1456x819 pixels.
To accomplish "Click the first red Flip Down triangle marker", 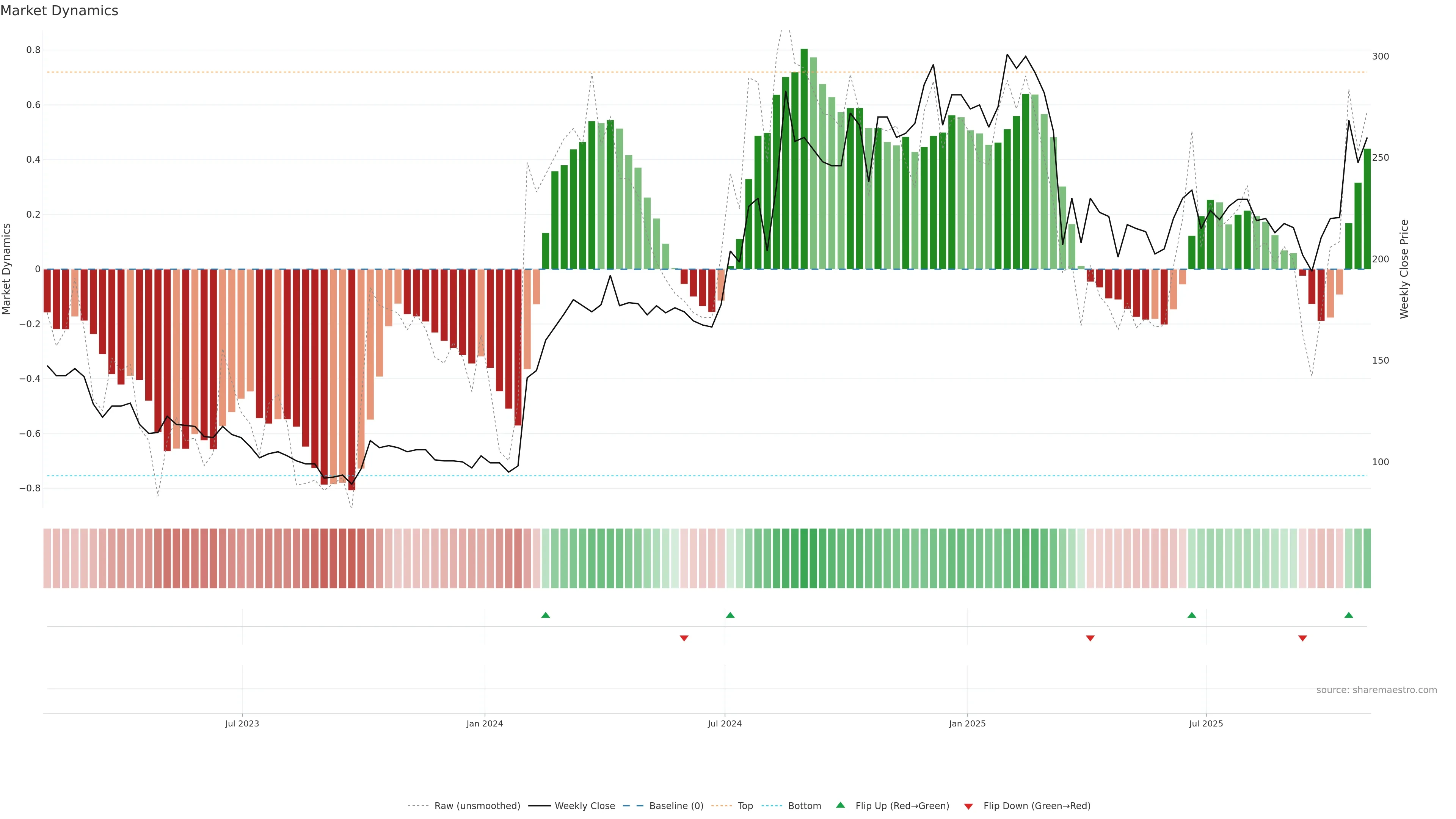I will (x=684, y=638).
